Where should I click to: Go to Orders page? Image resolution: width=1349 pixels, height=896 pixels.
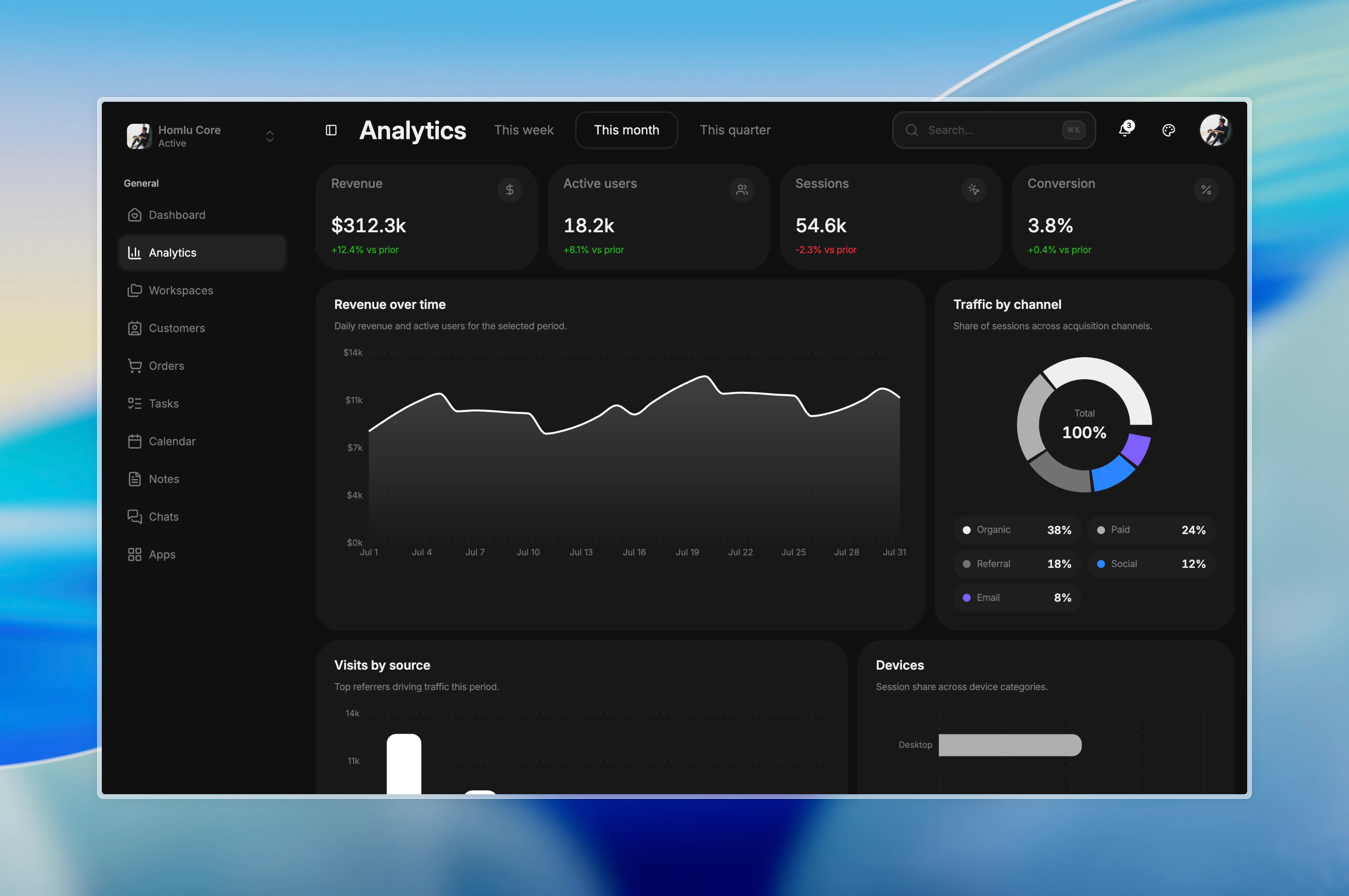[202, 366]
